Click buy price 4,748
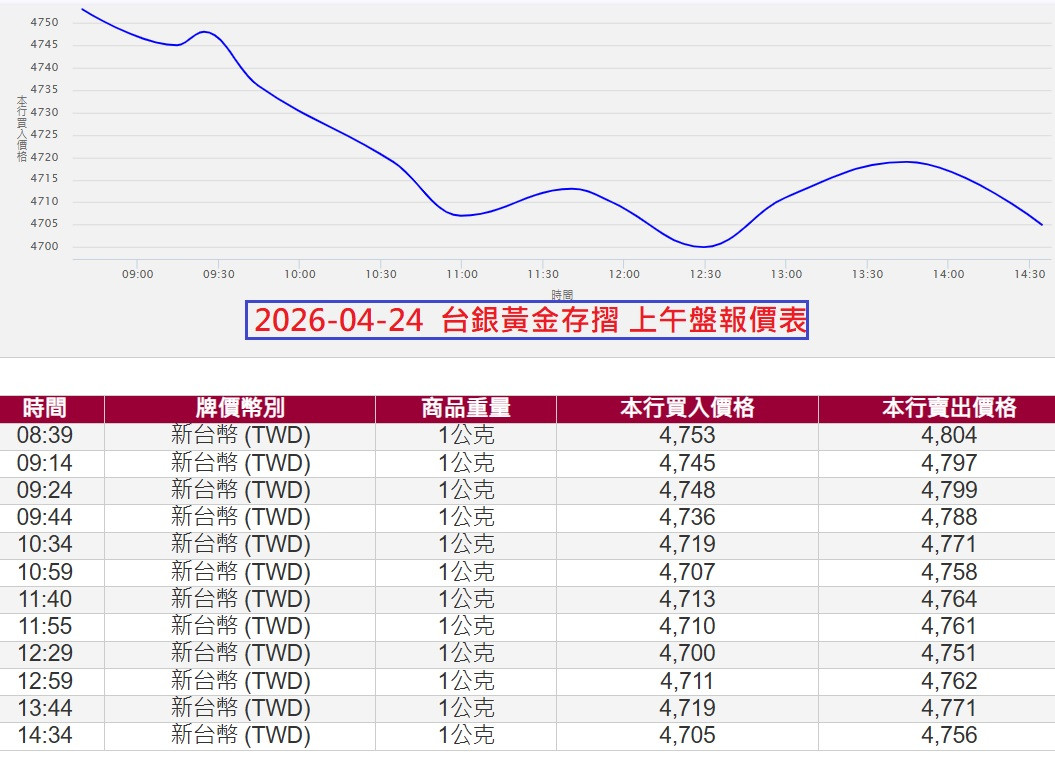 tap(687, 490)
